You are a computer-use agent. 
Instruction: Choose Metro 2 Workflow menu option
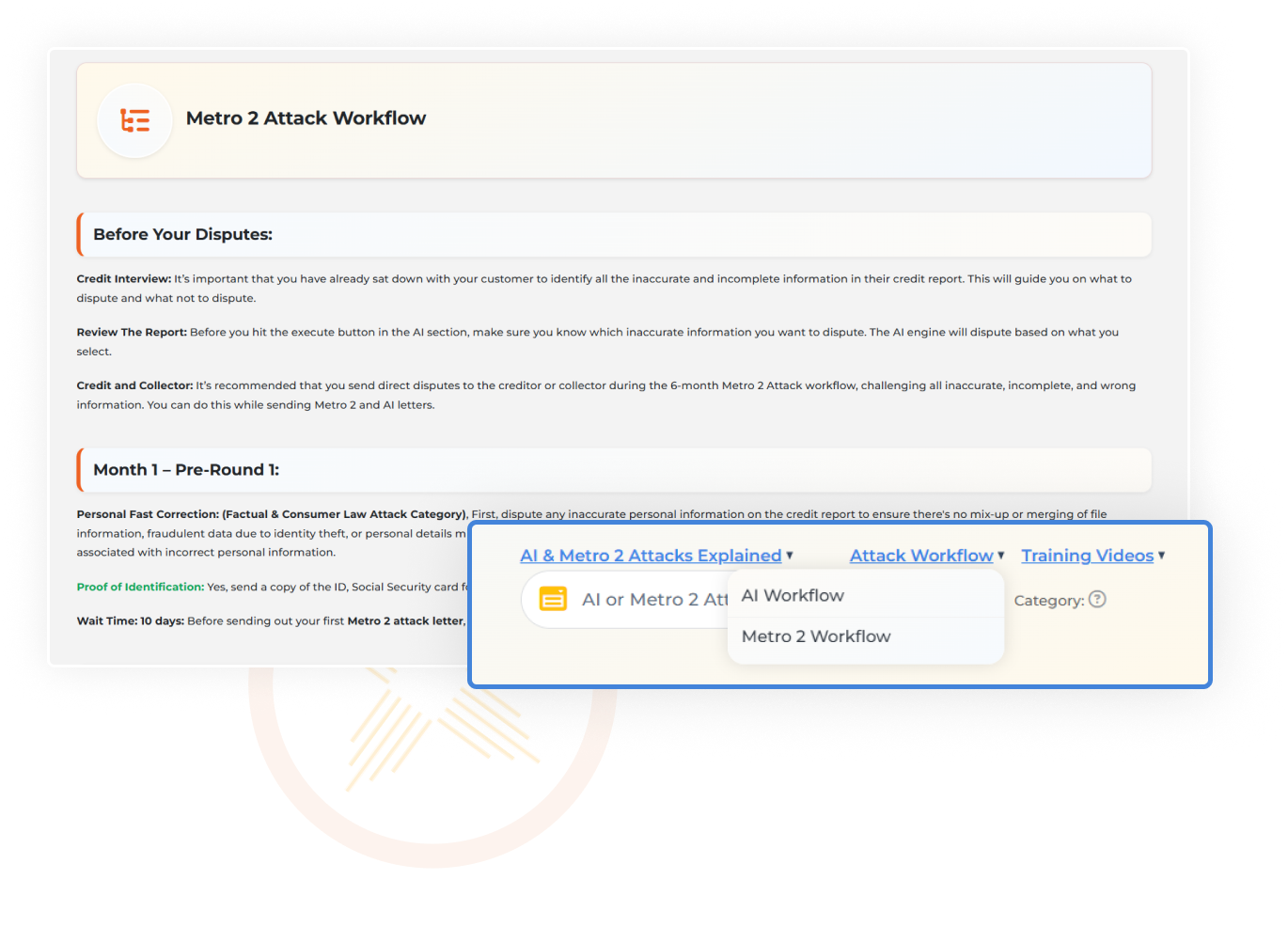(815, 636)
